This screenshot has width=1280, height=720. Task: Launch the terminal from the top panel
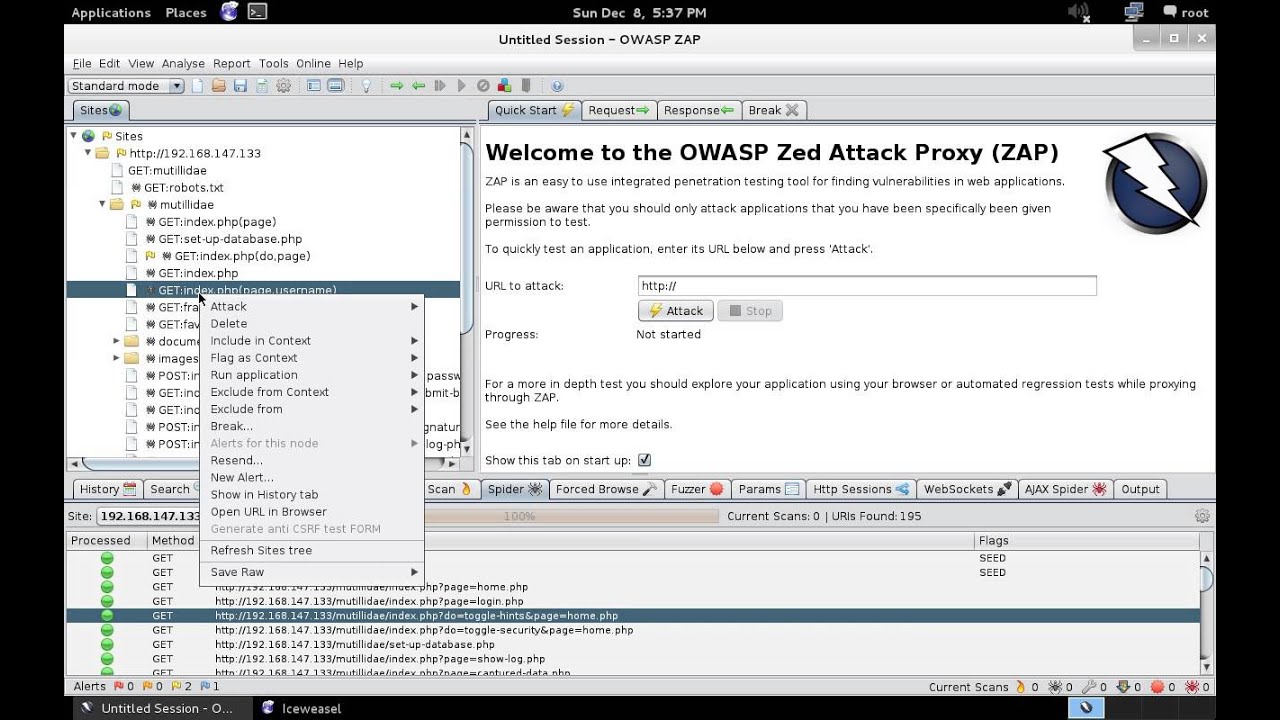point(257,12)
